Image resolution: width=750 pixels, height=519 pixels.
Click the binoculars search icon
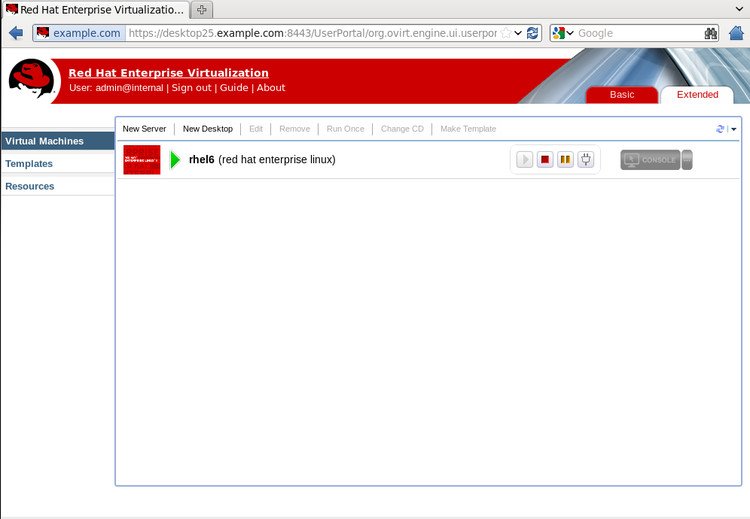click(711, 33)
